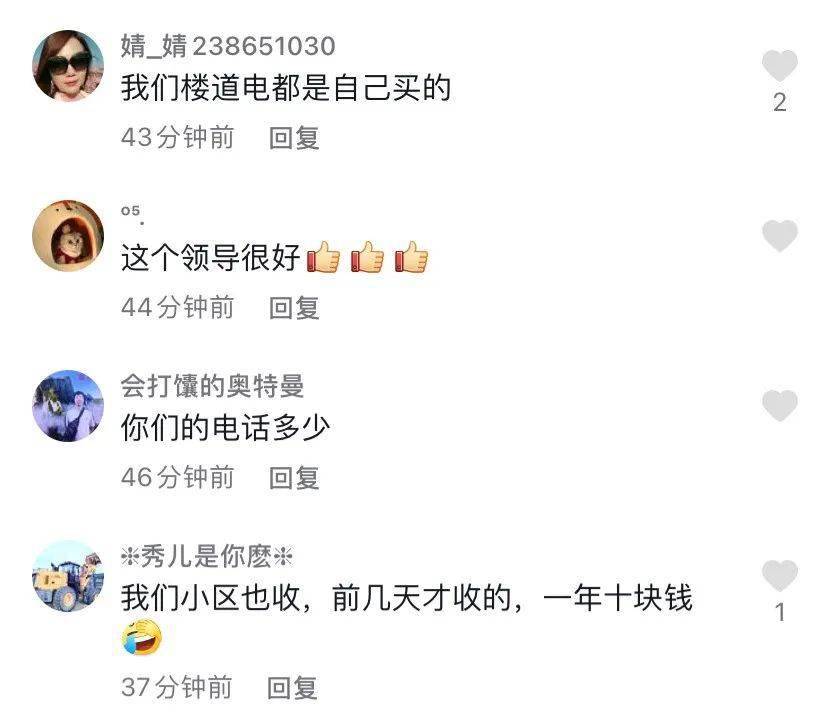Select the comment text '你们的电话多少'
Screen dimensions: 828x718
[225, 428]
